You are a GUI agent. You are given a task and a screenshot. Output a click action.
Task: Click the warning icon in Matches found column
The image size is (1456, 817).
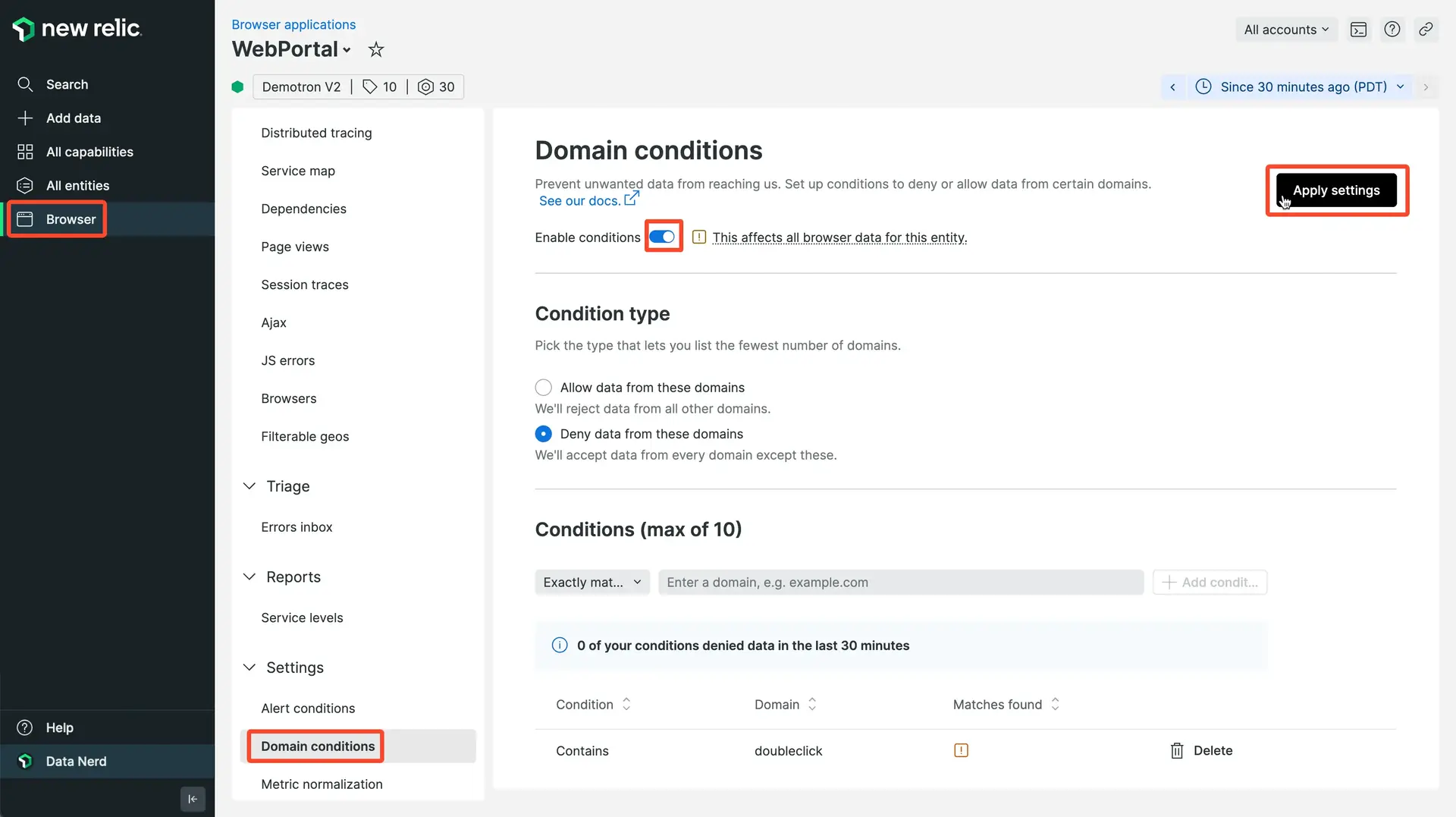(x=961, y=751)
